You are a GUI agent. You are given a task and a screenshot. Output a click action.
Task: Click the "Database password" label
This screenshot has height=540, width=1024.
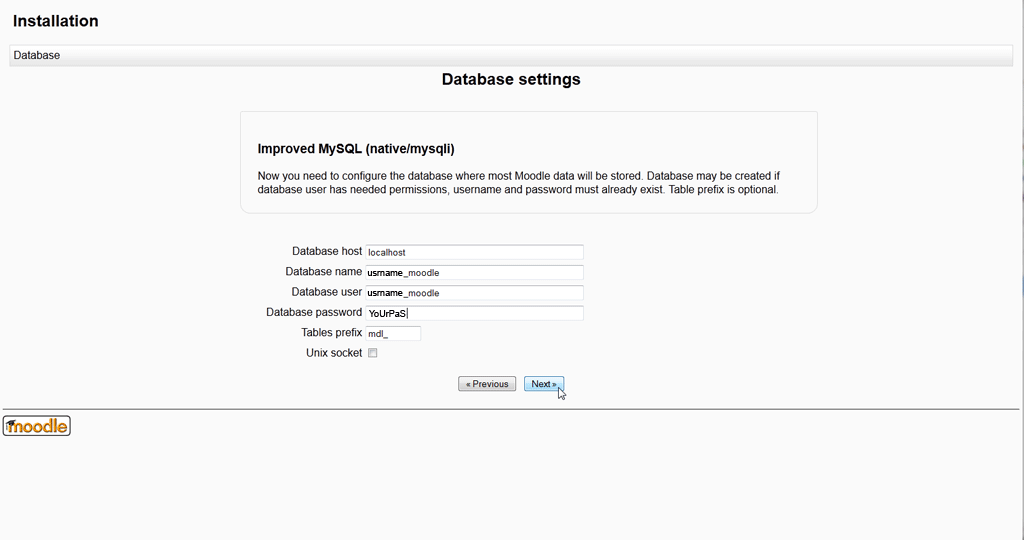[x=313, y=312]
